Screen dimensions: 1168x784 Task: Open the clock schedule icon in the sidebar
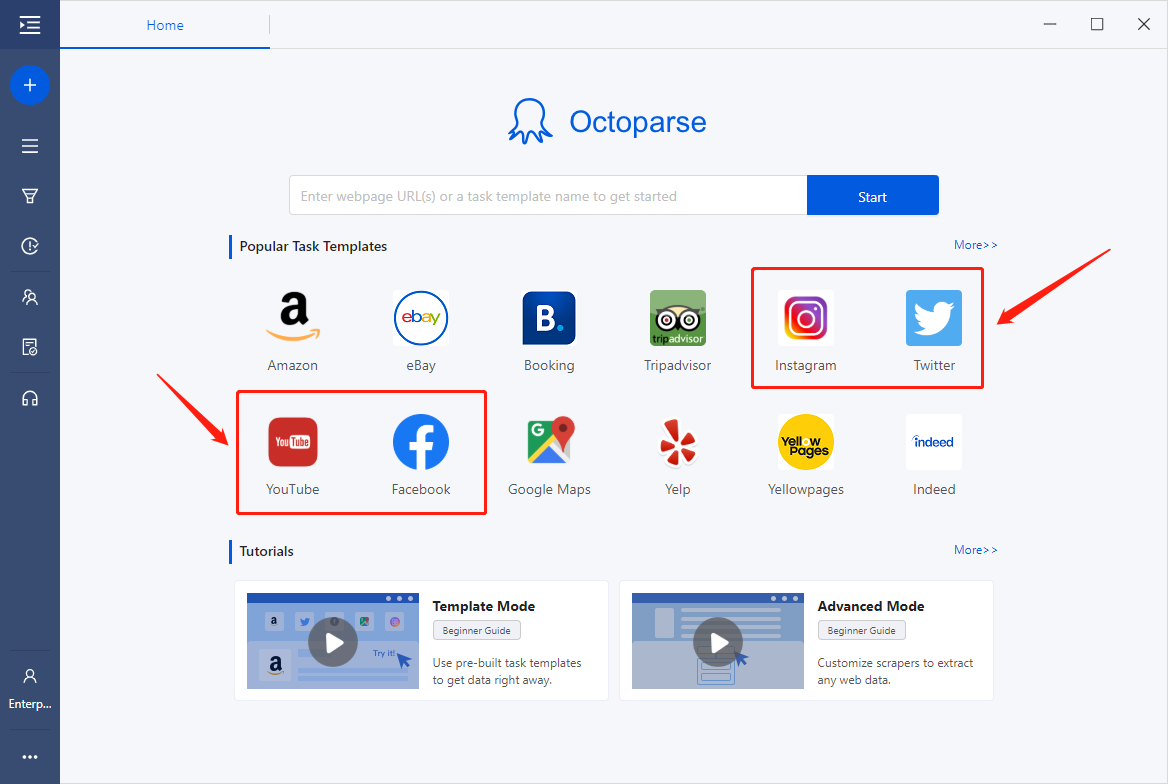pyautogui.click(x=30, y=246)
